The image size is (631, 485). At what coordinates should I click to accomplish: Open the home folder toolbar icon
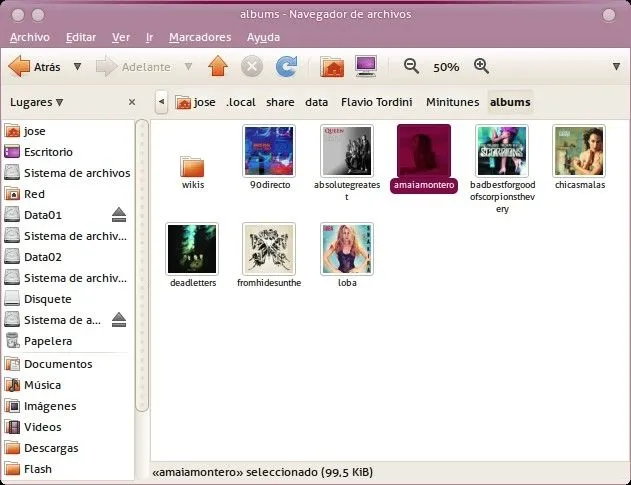point(332,66)
